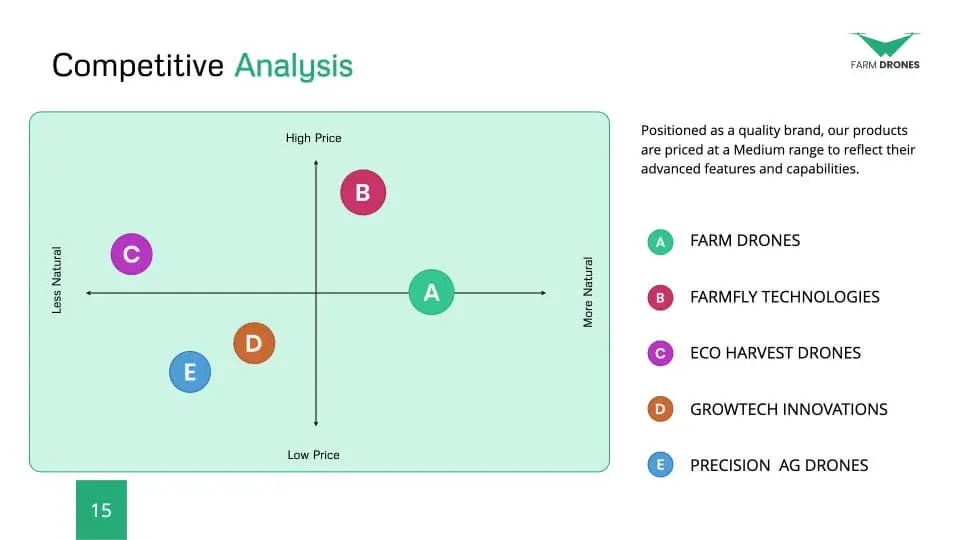Click the legend A circle icon
960x540 pixels.
(661, 242)
